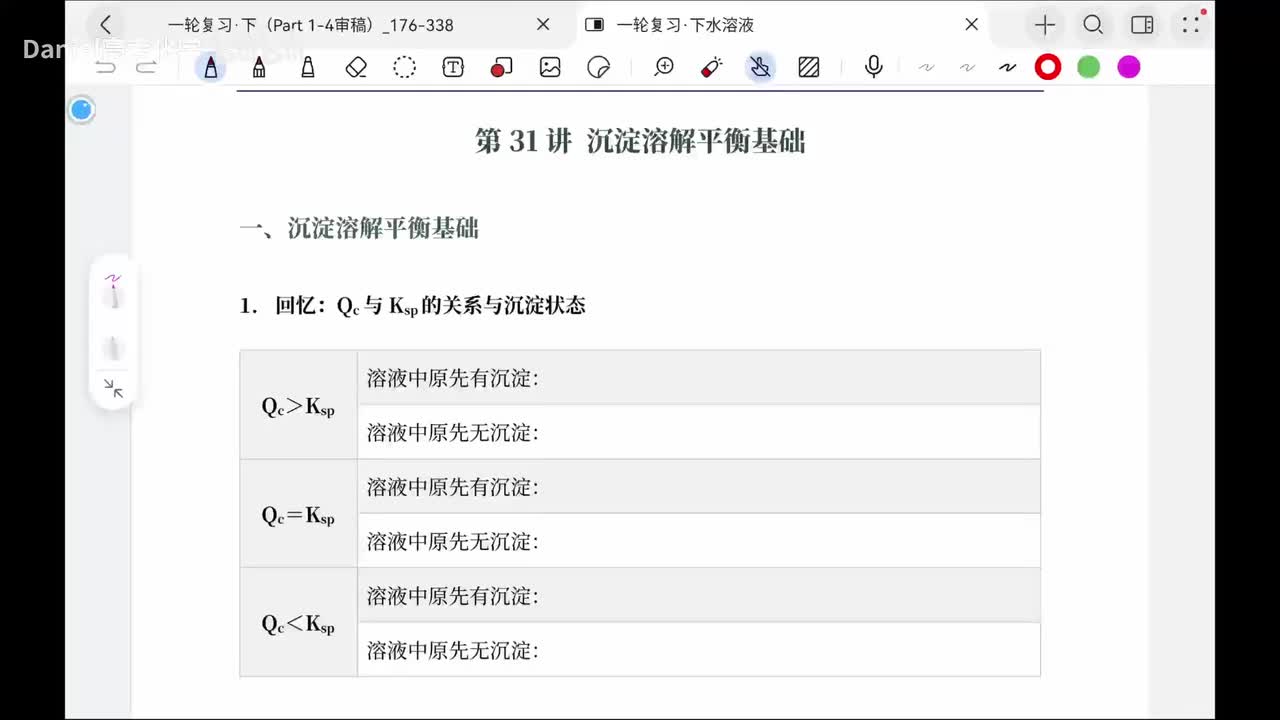Select the magenta pen in floating palette
This screenshot has height=720, width=1280.
(113, 292)
